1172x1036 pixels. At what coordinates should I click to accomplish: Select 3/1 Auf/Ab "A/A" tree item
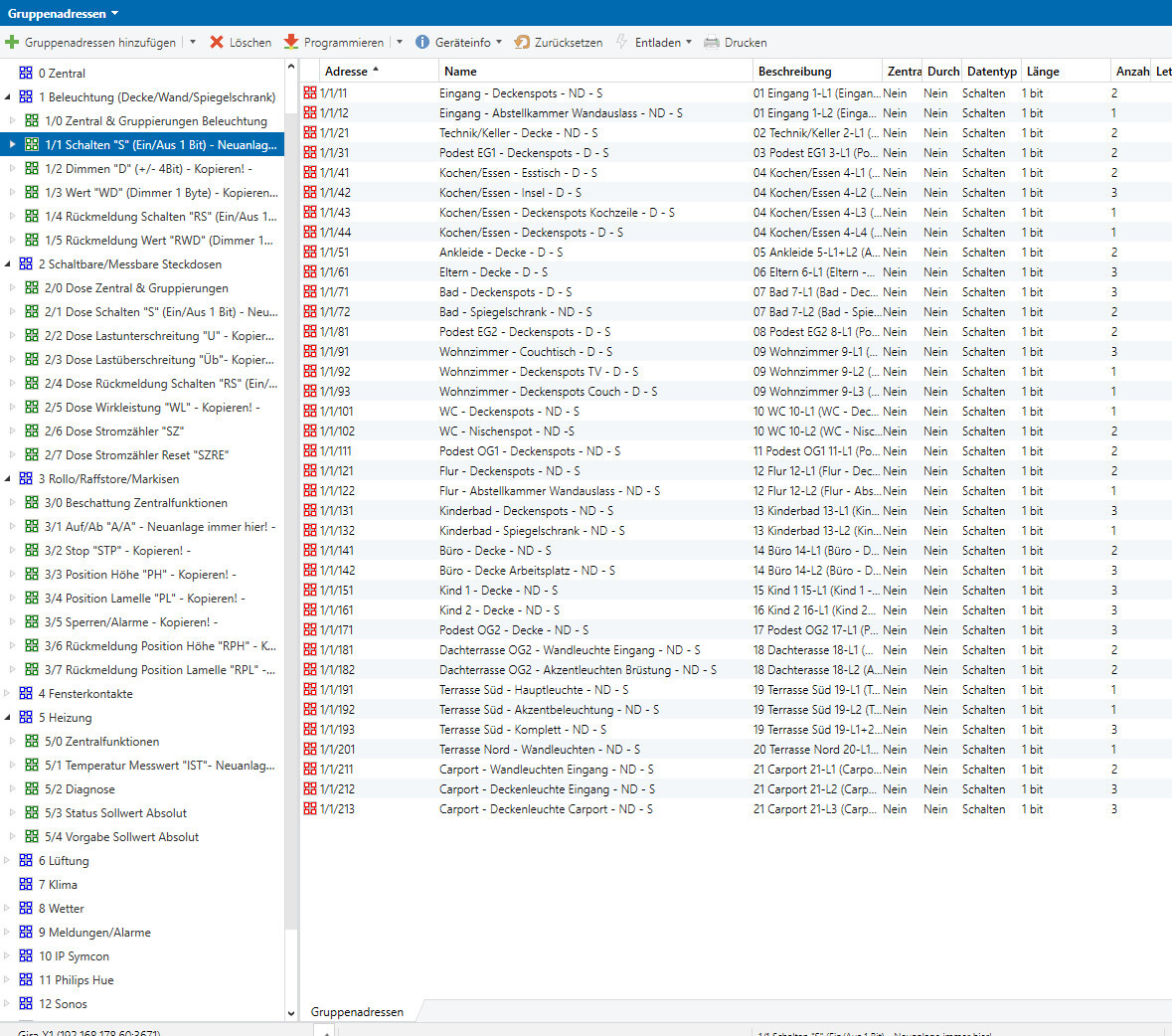[x=159, y=527]
